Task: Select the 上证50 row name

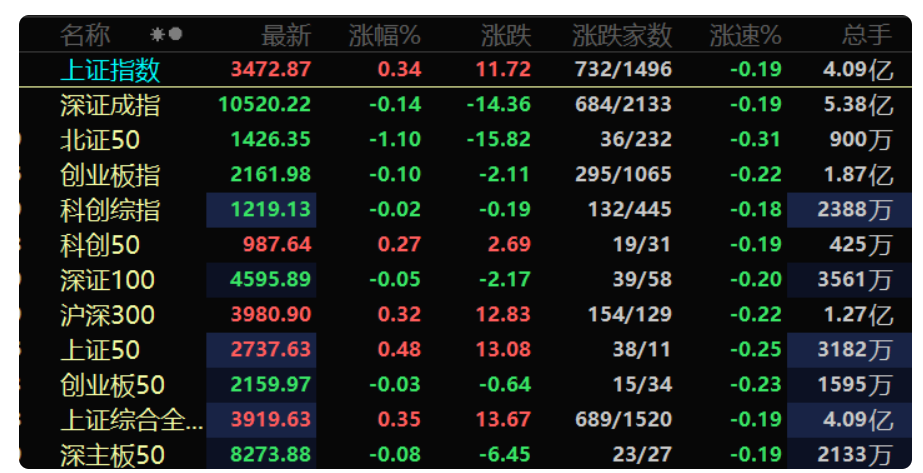Action: 100,350
